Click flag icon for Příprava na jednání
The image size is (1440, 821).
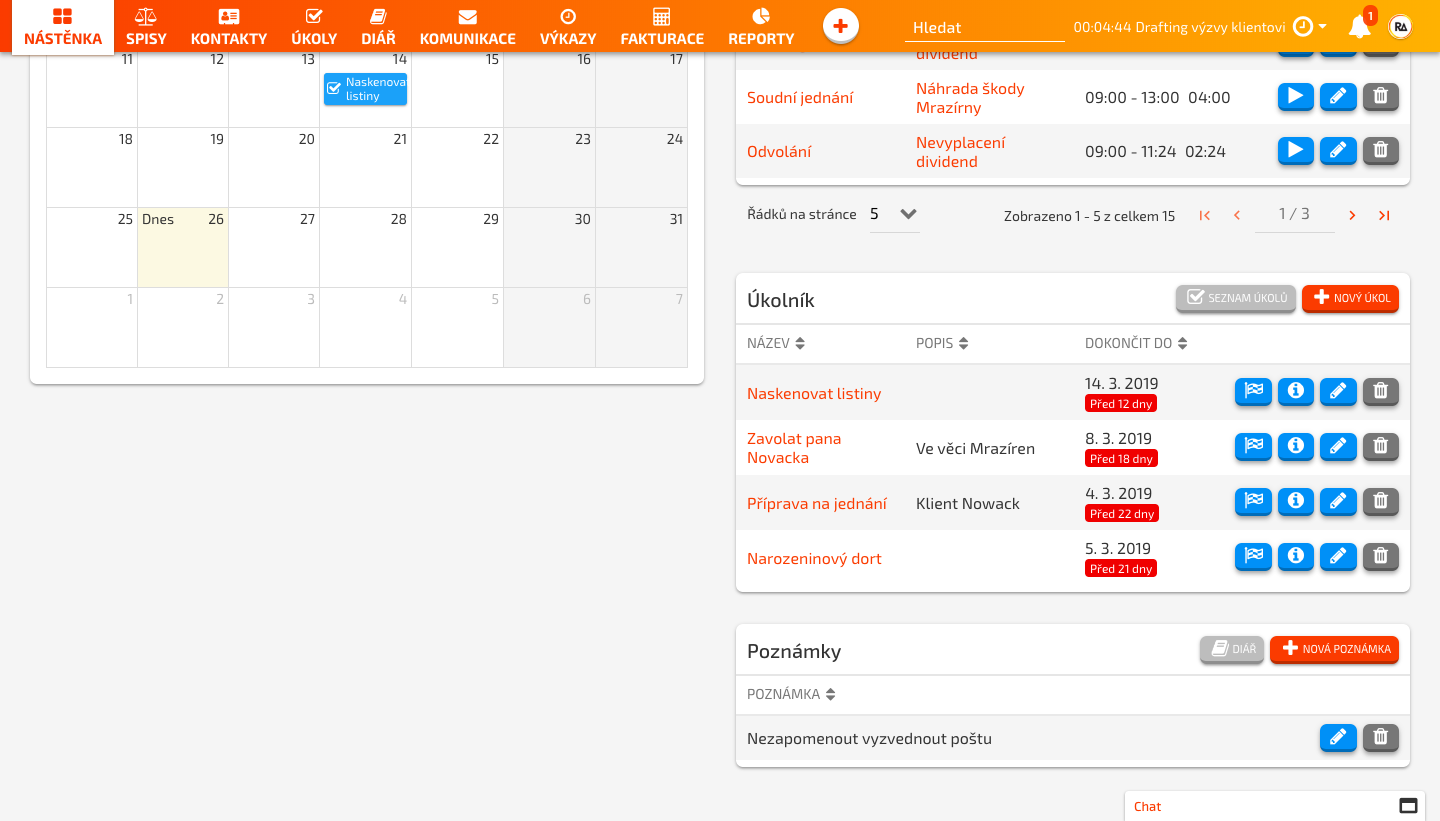point(1254,502)
